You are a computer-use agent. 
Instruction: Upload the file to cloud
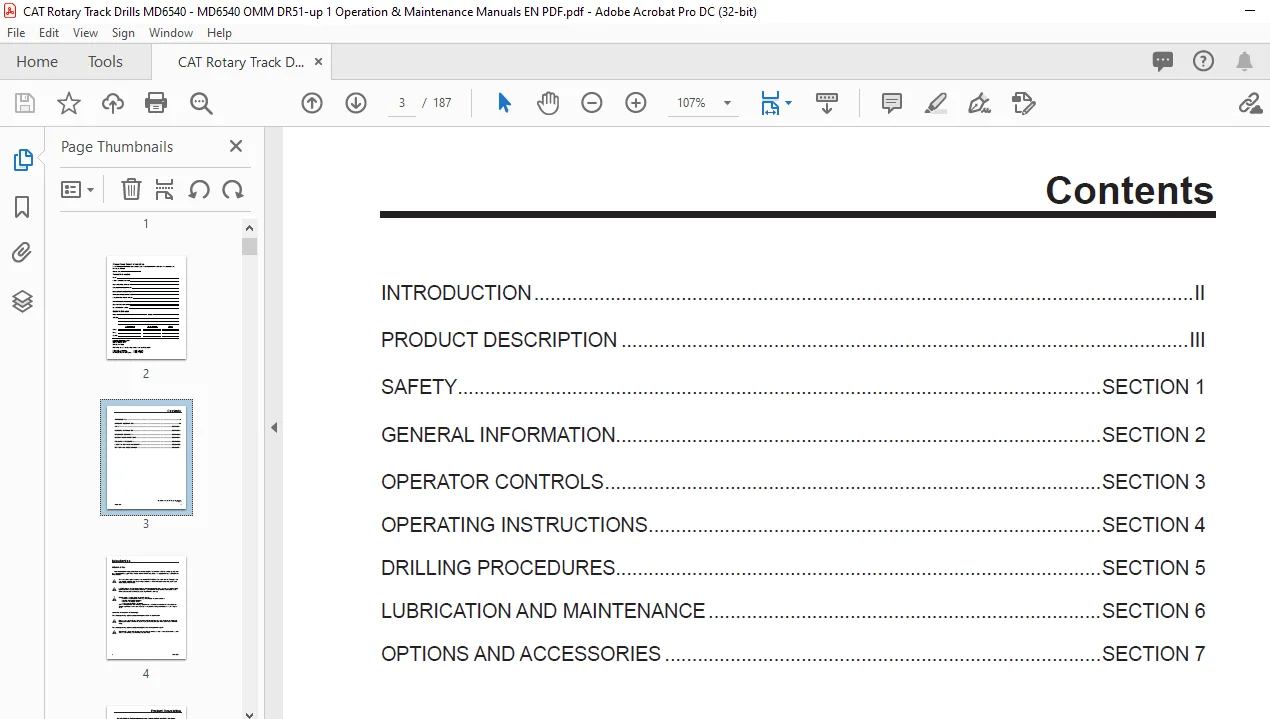pos(113,103)
